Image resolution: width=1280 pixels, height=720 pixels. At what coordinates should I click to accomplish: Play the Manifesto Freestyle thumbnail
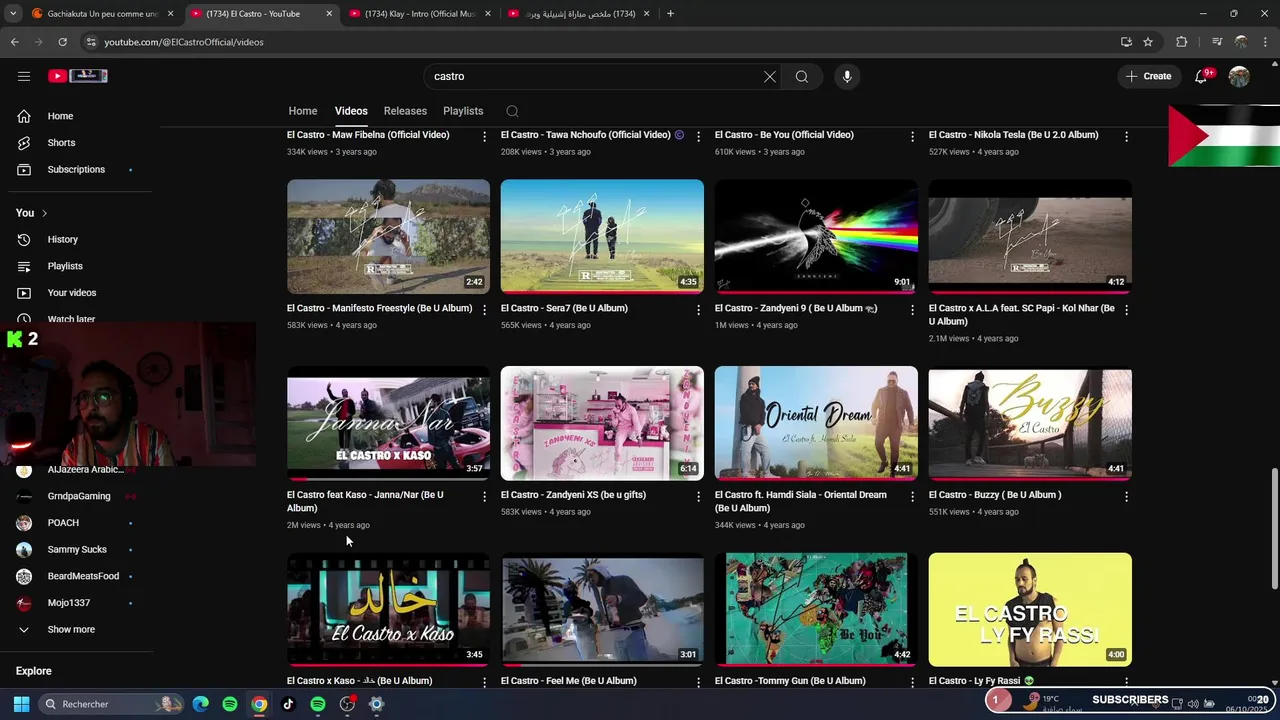click(388, 237)
